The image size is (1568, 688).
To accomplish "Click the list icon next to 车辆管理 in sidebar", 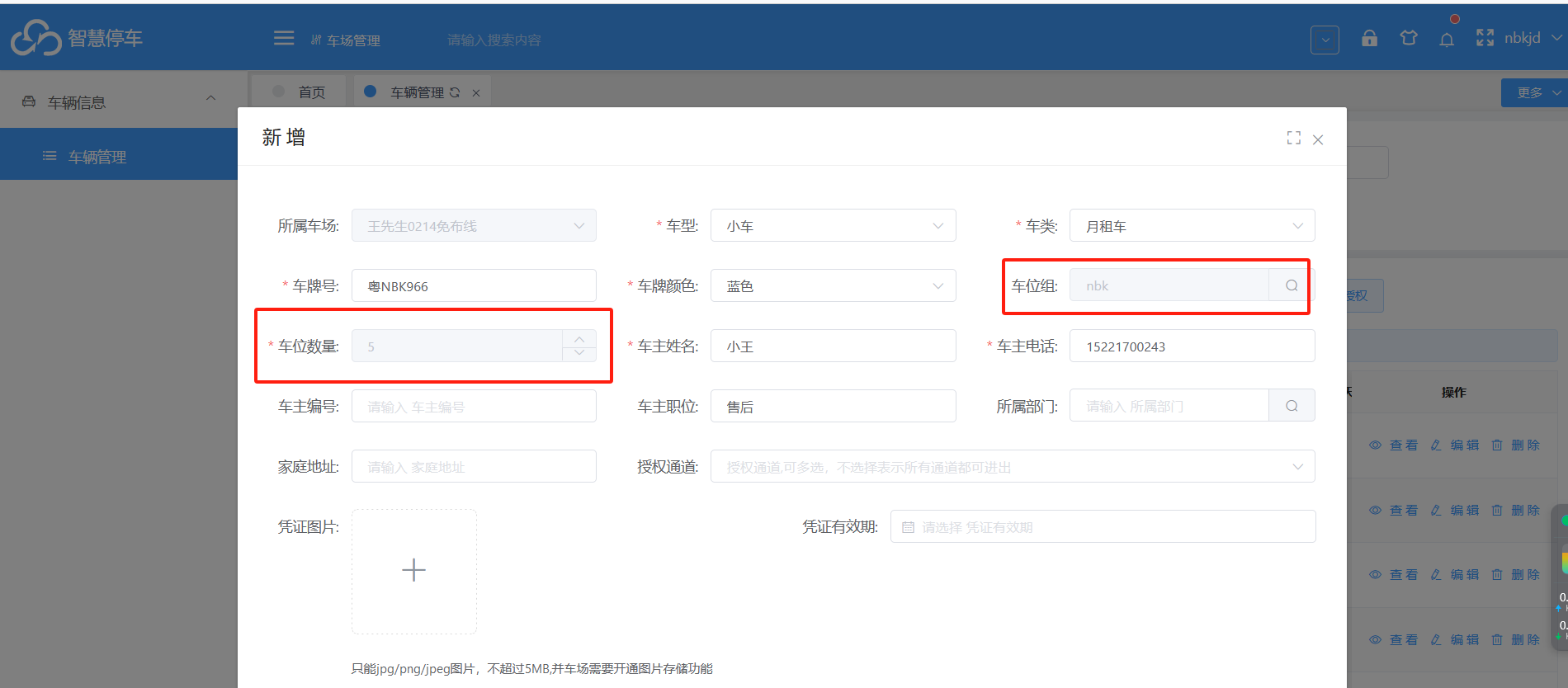I will coord(50,156).
